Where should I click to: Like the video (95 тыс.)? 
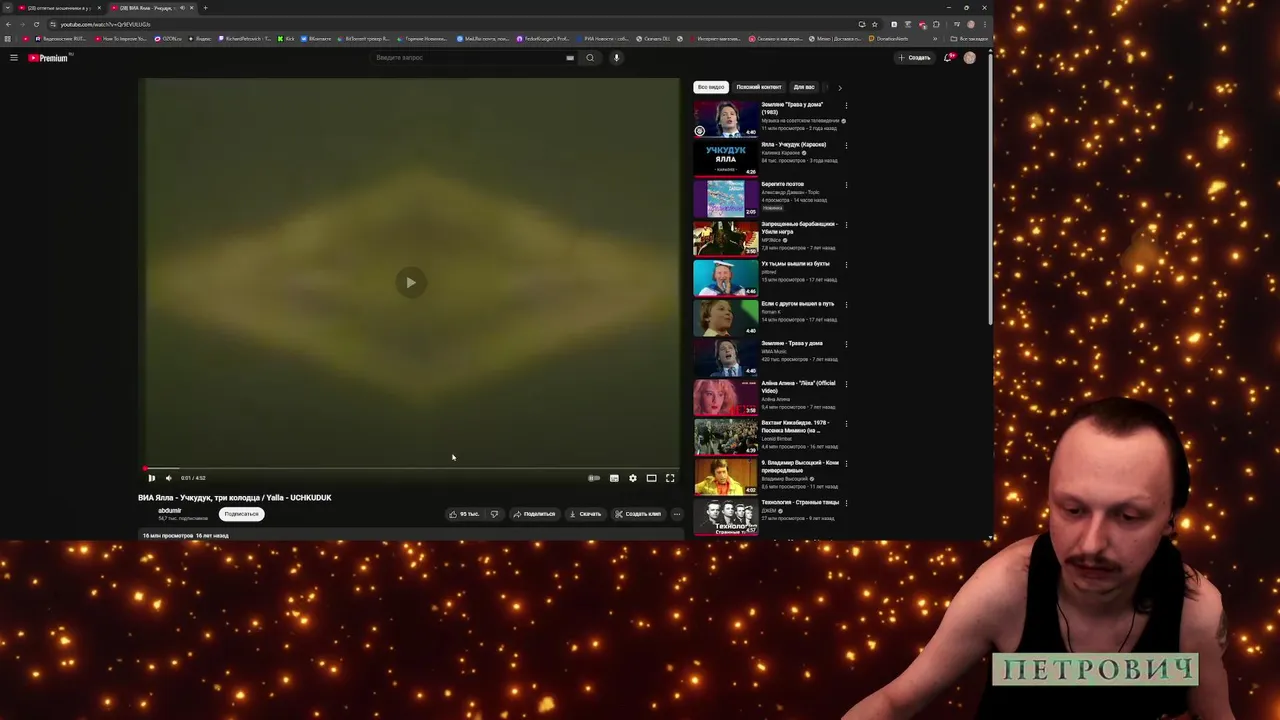tap(464, 514)
